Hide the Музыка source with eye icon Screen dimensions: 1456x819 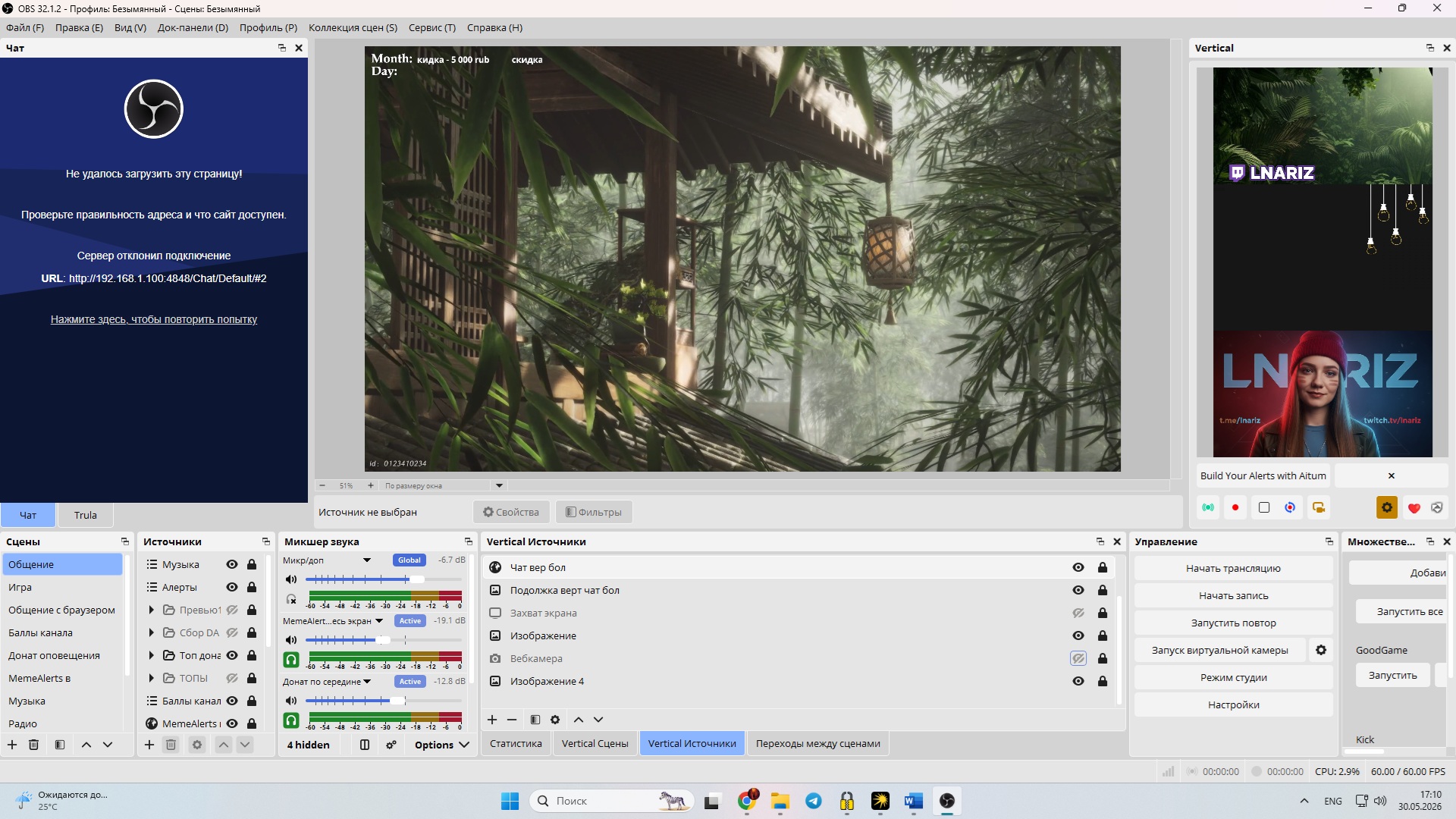(232, 564)
